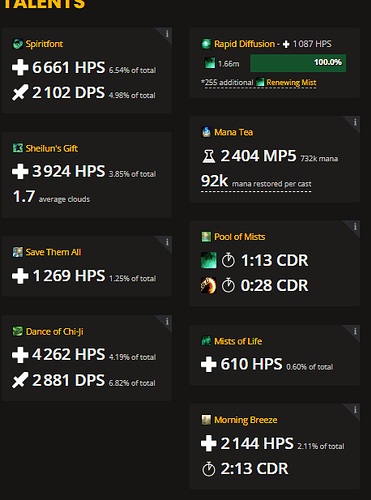Image resolution: width=371 pixels, height=500 pixels.
Task: Click the 100.0% uptime bar
Action: click(298, 63)
